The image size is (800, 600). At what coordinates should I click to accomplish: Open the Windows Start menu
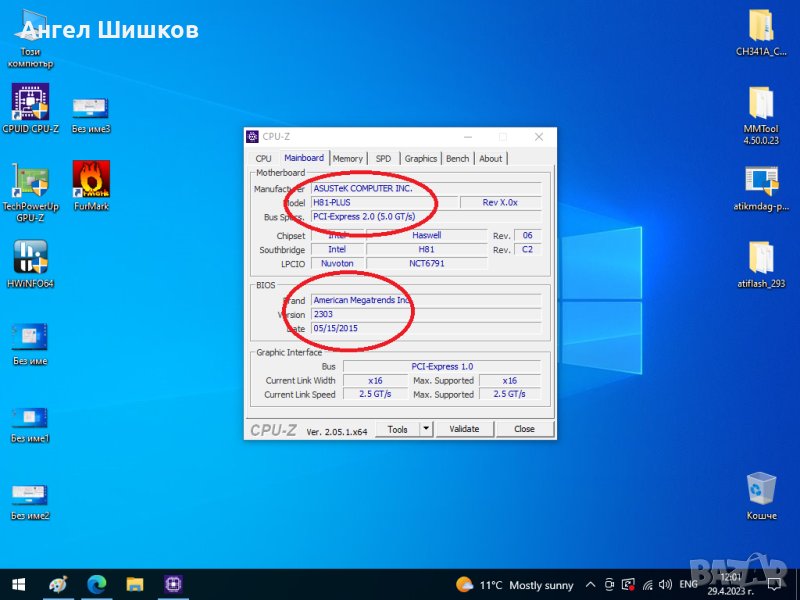pyautogui.click(x=18, y=584)
